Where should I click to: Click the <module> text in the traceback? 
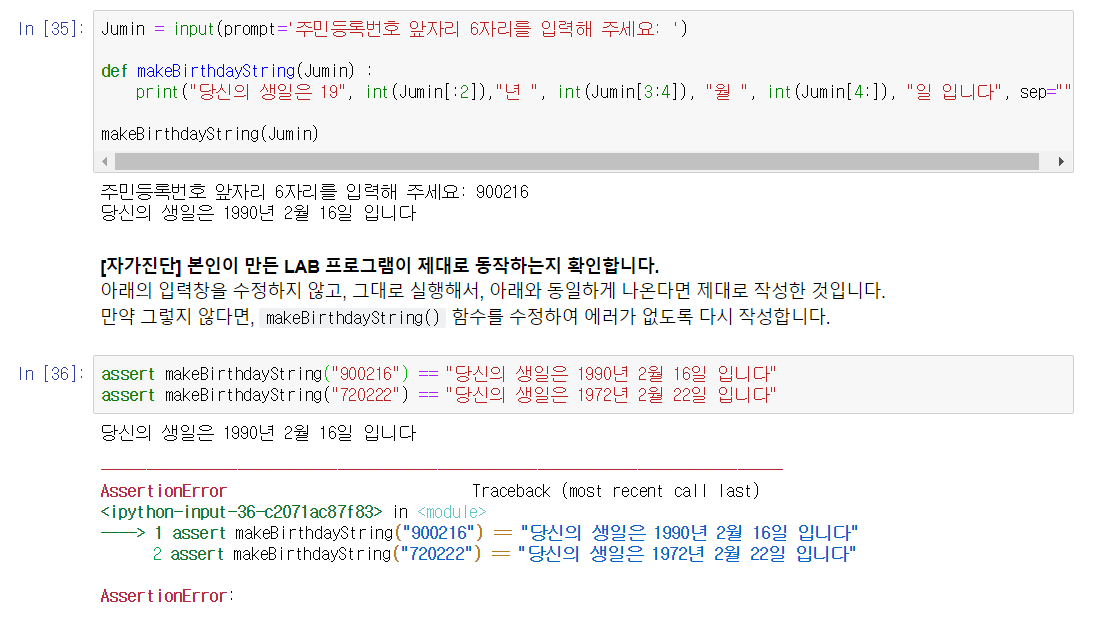click(x=452, y=512)
